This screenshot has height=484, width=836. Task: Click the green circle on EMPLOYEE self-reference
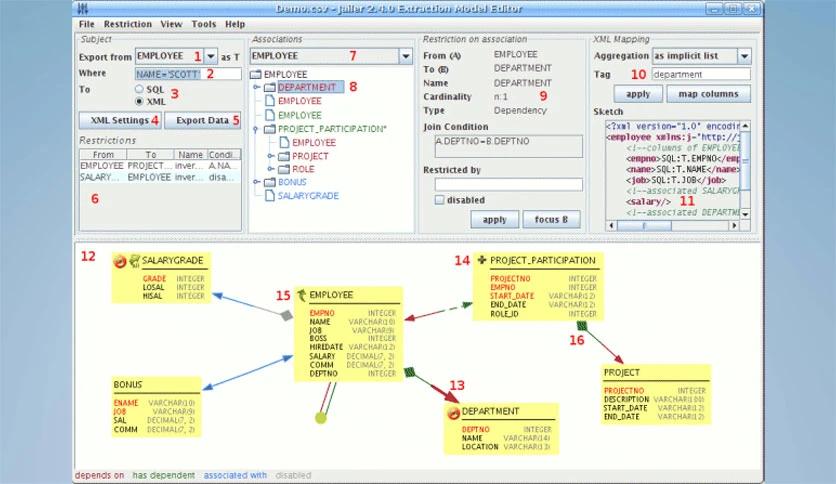[x=320, y=418]
